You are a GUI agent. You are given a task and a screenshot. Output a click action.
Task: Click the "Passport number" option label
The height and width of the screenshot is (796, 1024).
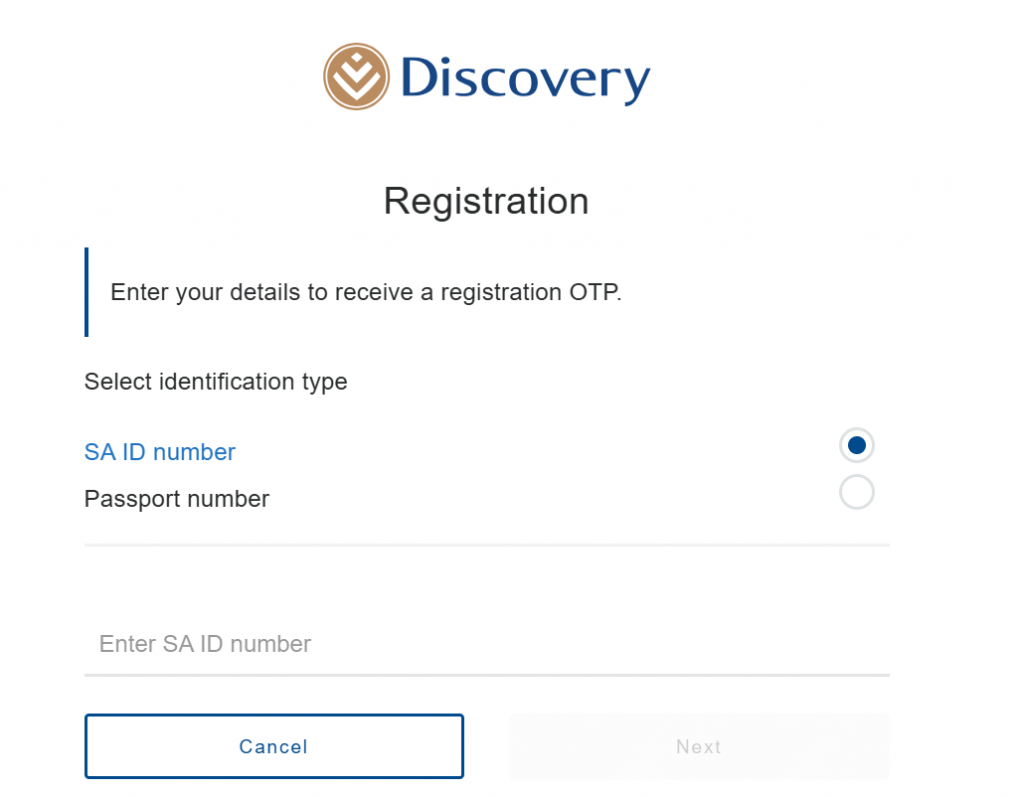(177, 498)
